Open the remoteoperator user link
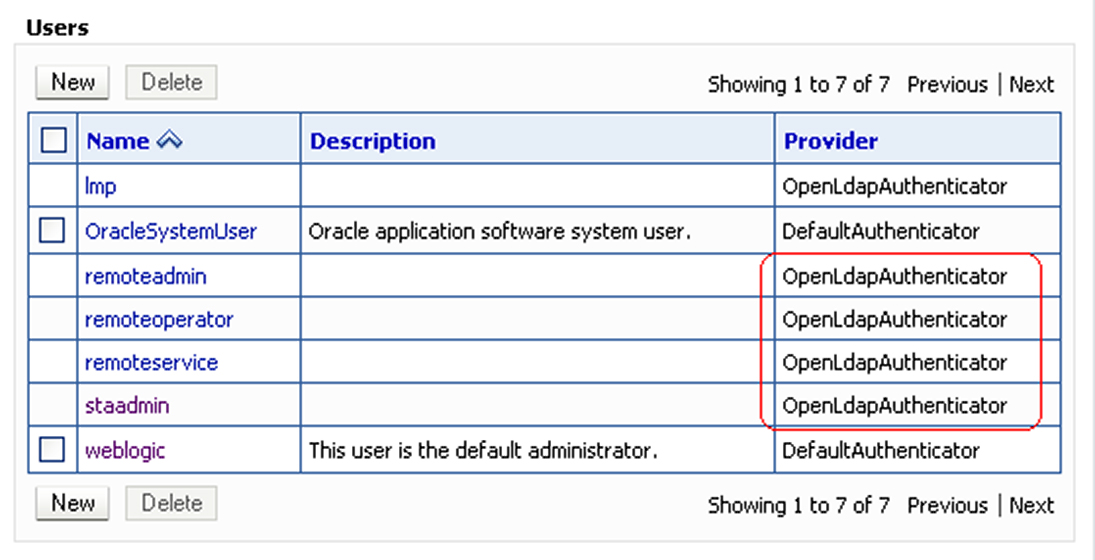 pos(159,320)
